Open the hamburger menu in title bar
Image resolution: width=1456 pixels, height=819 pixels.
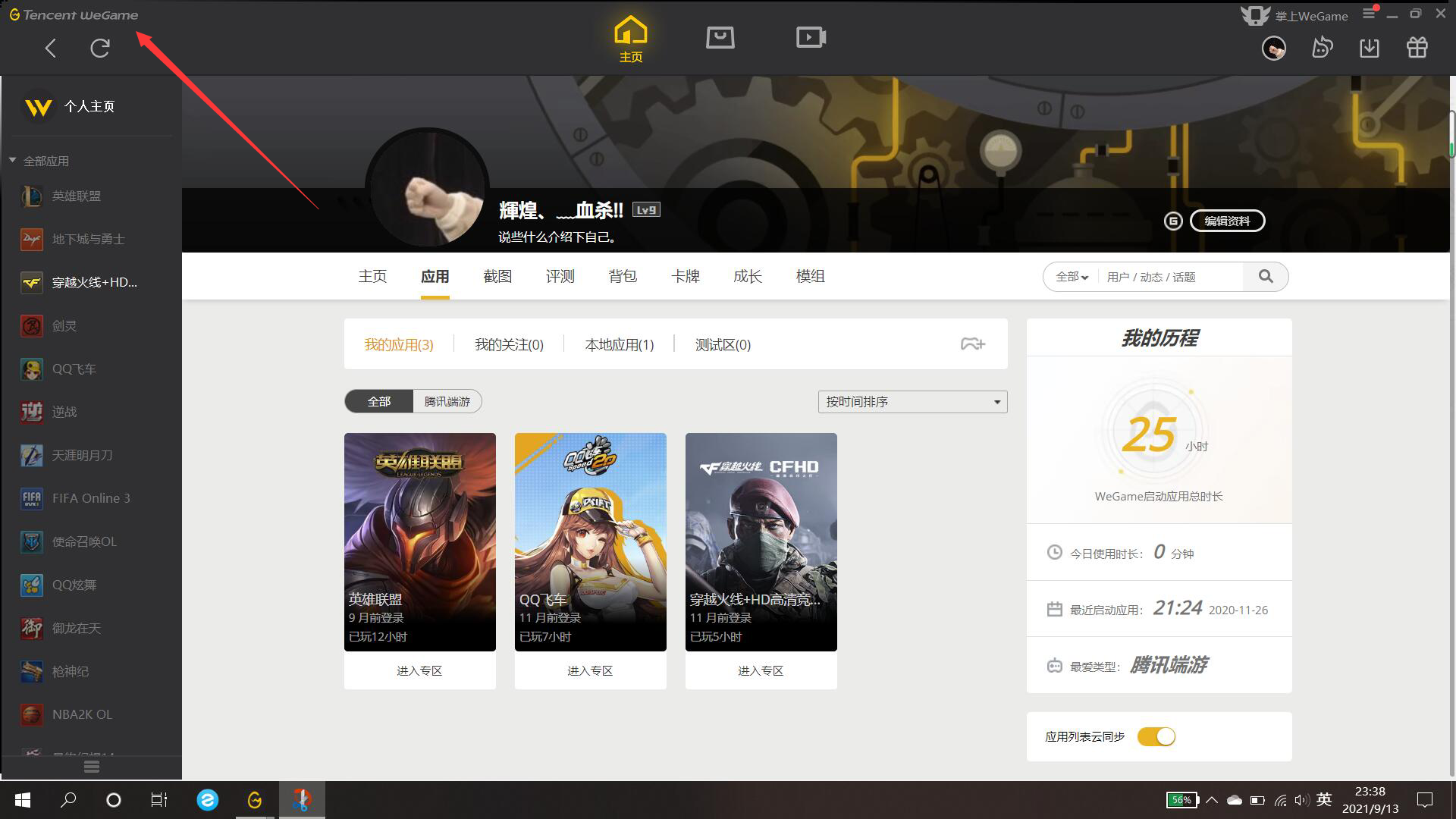(x=1369, y=14)
